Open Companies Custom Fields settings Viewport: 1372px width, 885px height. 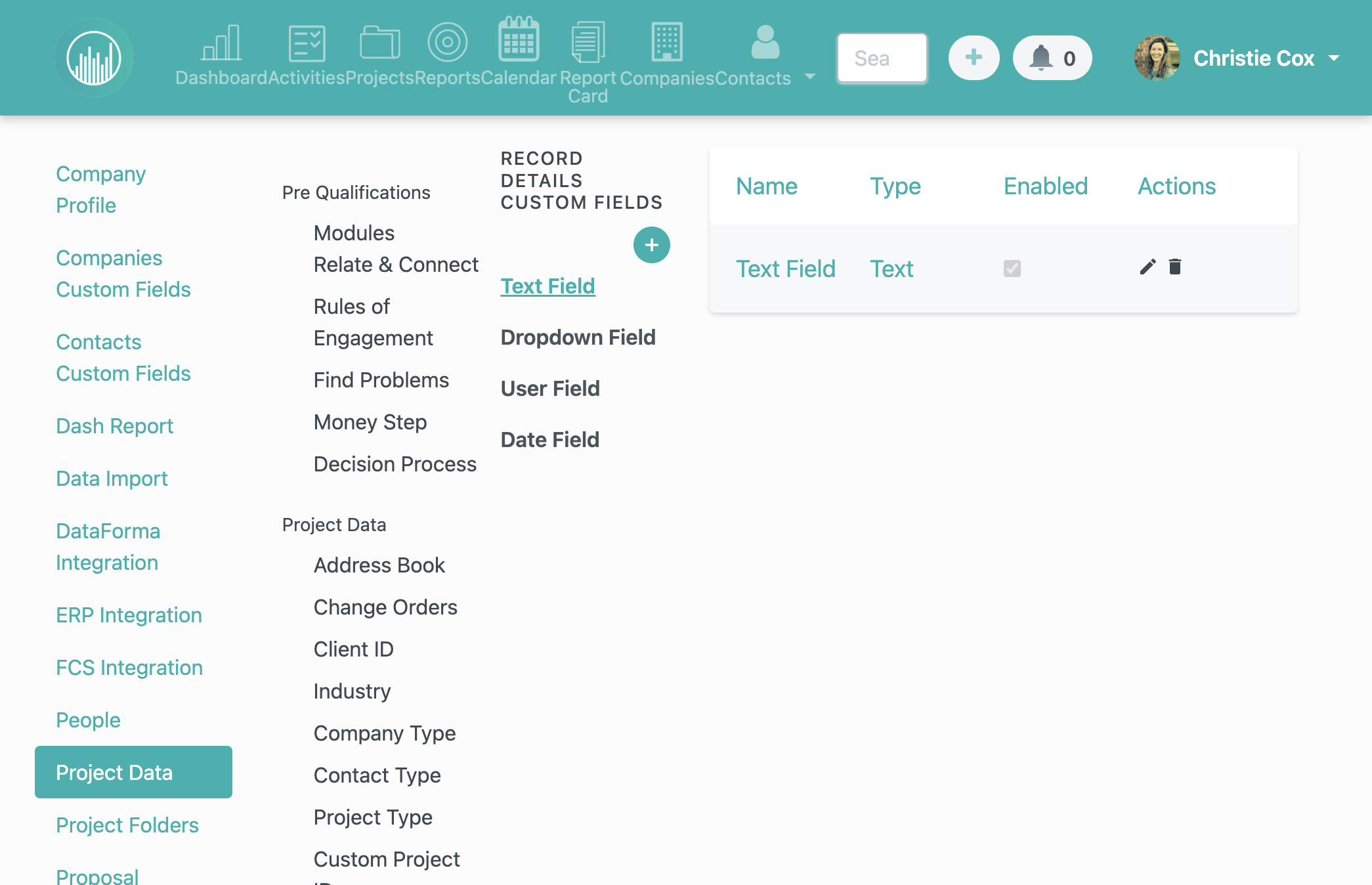coord(123,274)
